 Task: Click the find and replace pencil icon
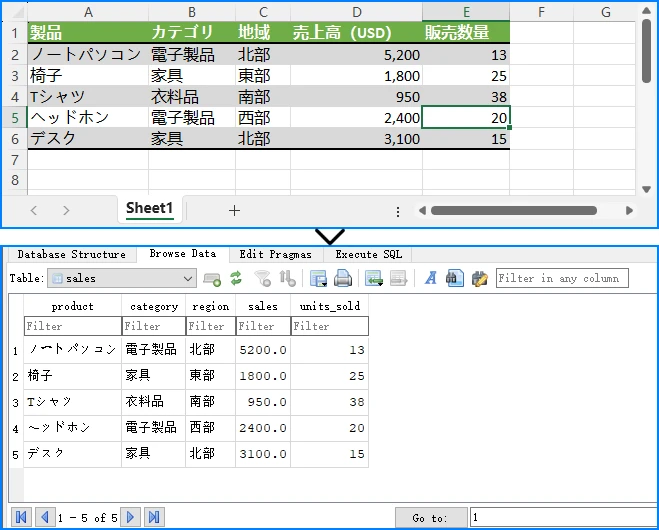pyautogui.click(x=480, y=278)
